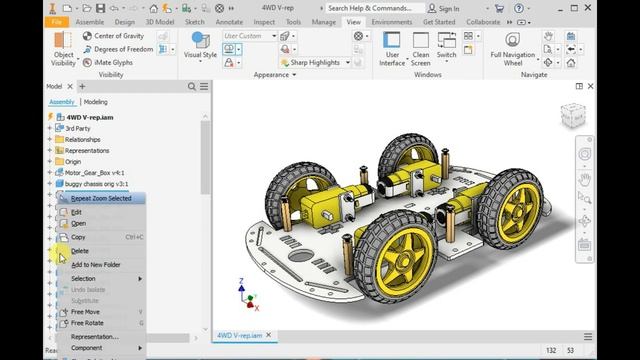Switch to the Inspect ribbon tab
This screenshot has height=360, width=640.
coord(264,22)
